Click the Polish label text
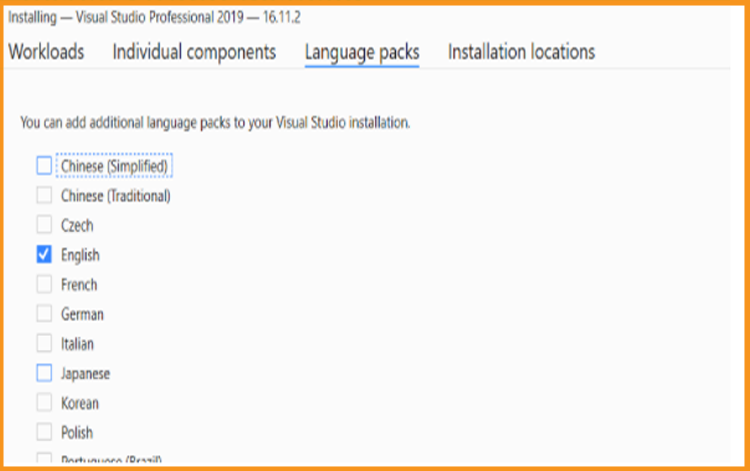This screenshot has width=750, height=471. point(77,433)
